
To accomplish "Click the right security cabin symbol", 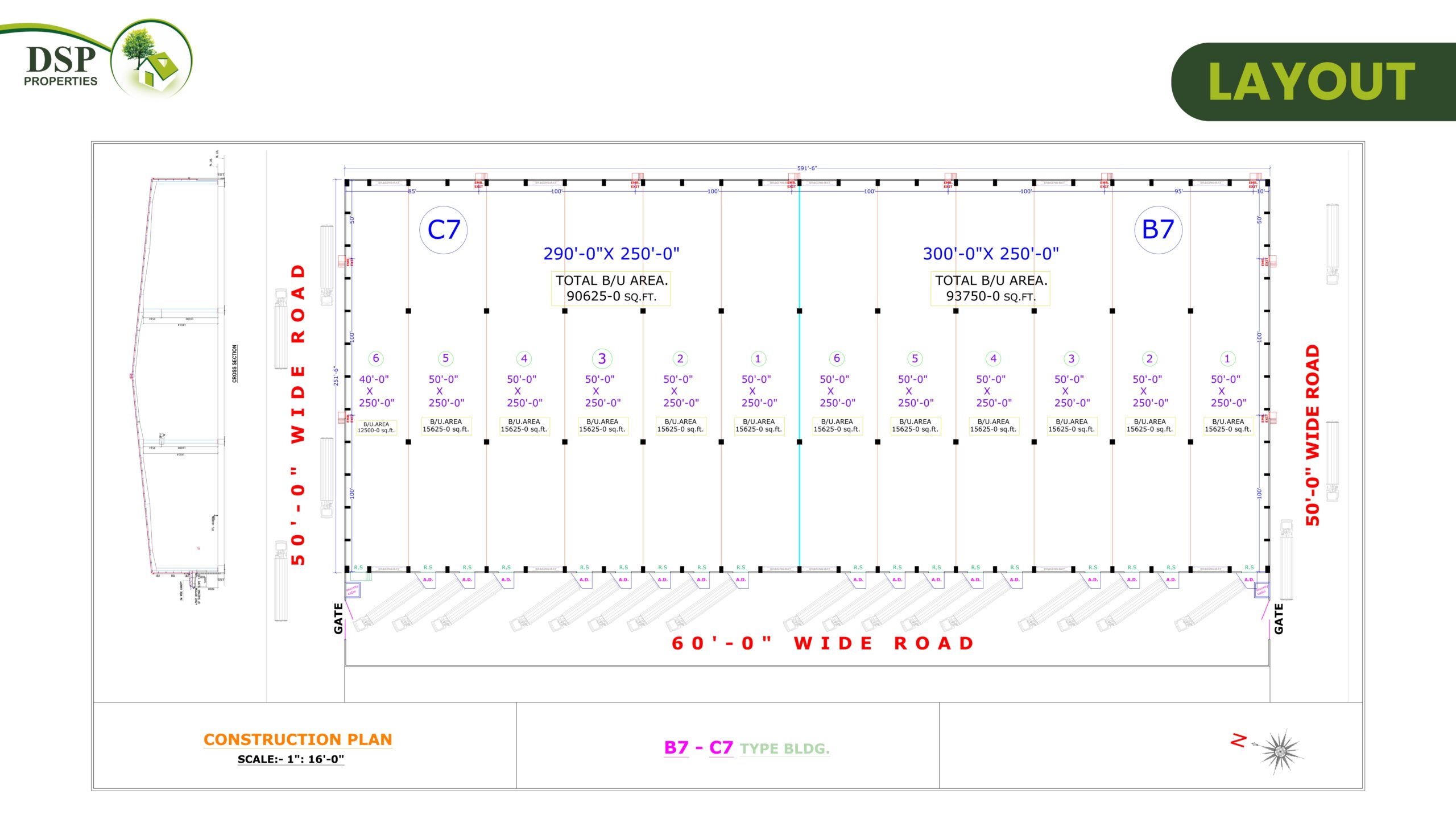I will 1261,590.
